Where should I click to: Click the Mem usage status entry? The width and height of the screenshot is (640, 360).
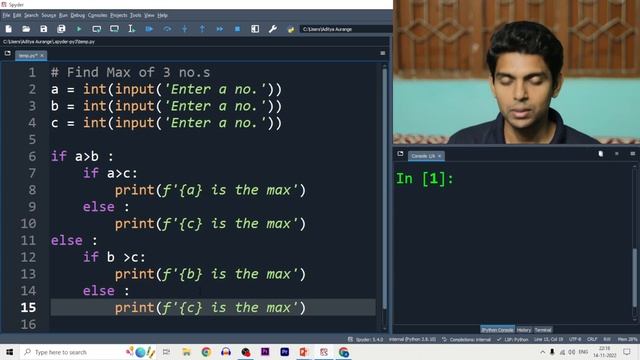627,340
